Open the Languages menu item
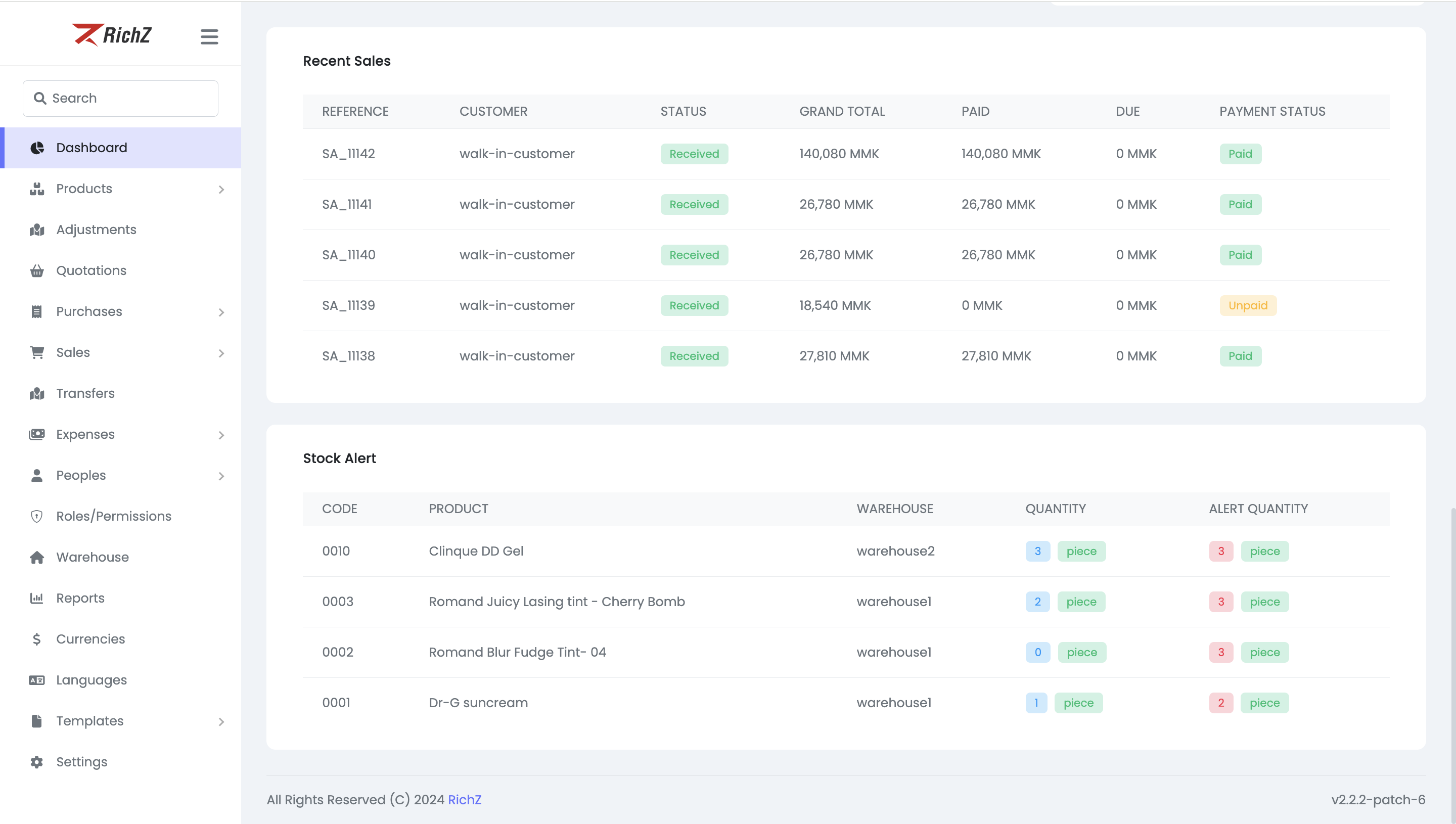 coord(120,680)
